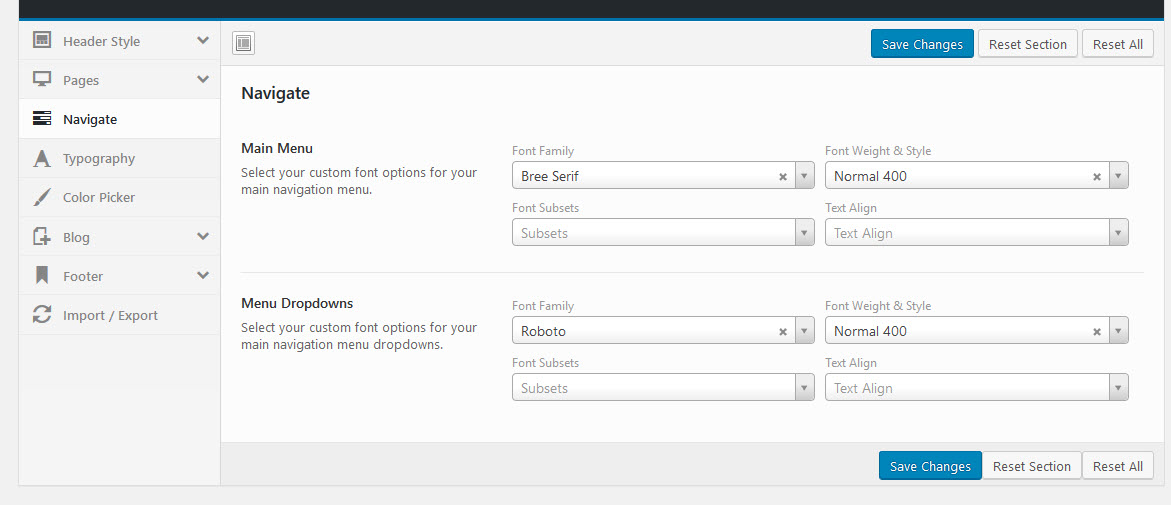
Task: Open Main Menu Font Subsets dropdown
Action: click(x=663, y=232)
